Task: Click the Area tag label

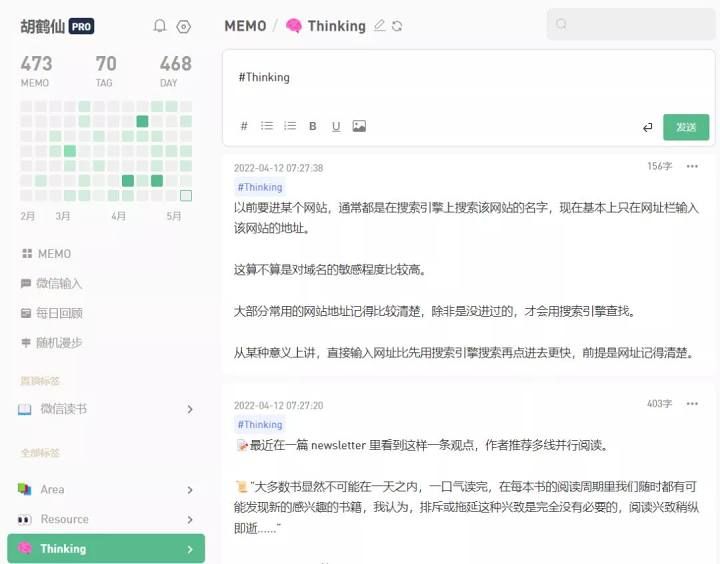Action: (x=52, y=490)
